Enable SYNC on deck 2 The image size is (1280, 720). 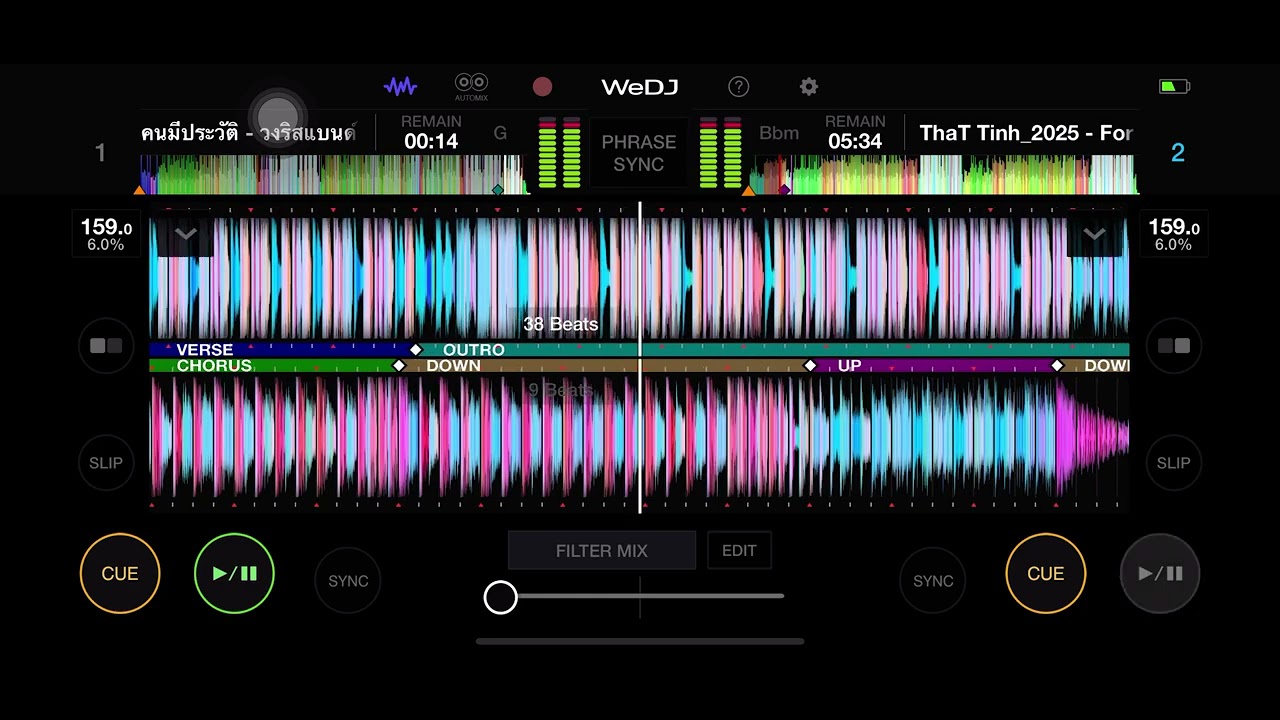point(933,581)
